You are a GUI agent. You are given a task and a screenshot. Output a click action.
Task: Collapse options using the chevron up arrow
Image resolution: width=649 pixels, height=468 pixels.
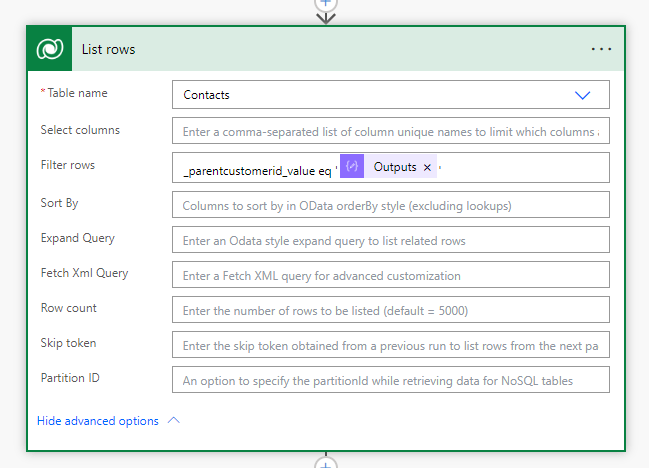[174, 421]
